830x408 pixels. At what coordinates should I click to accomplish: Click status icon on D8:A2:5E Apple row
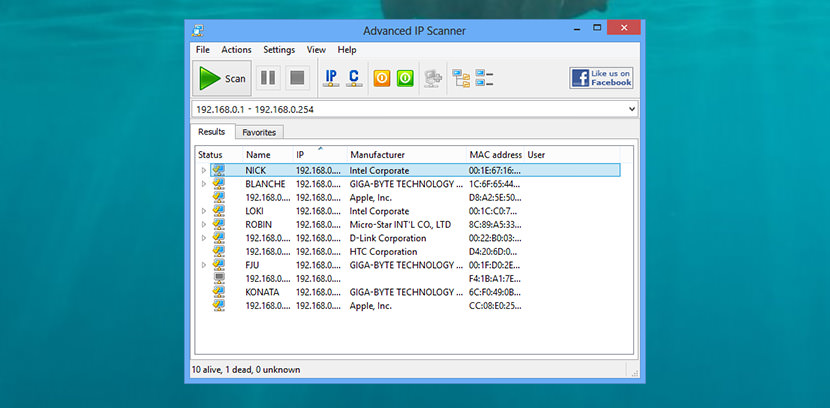(x=219, y=197)
